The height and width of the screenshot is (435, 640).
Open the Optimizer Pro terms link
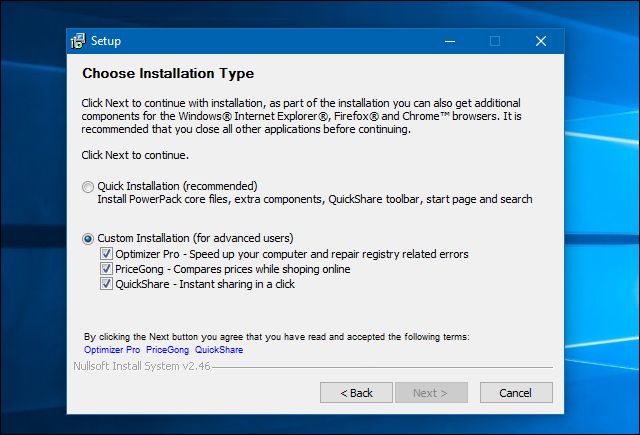pyautogui.click(x=112, y=350)
